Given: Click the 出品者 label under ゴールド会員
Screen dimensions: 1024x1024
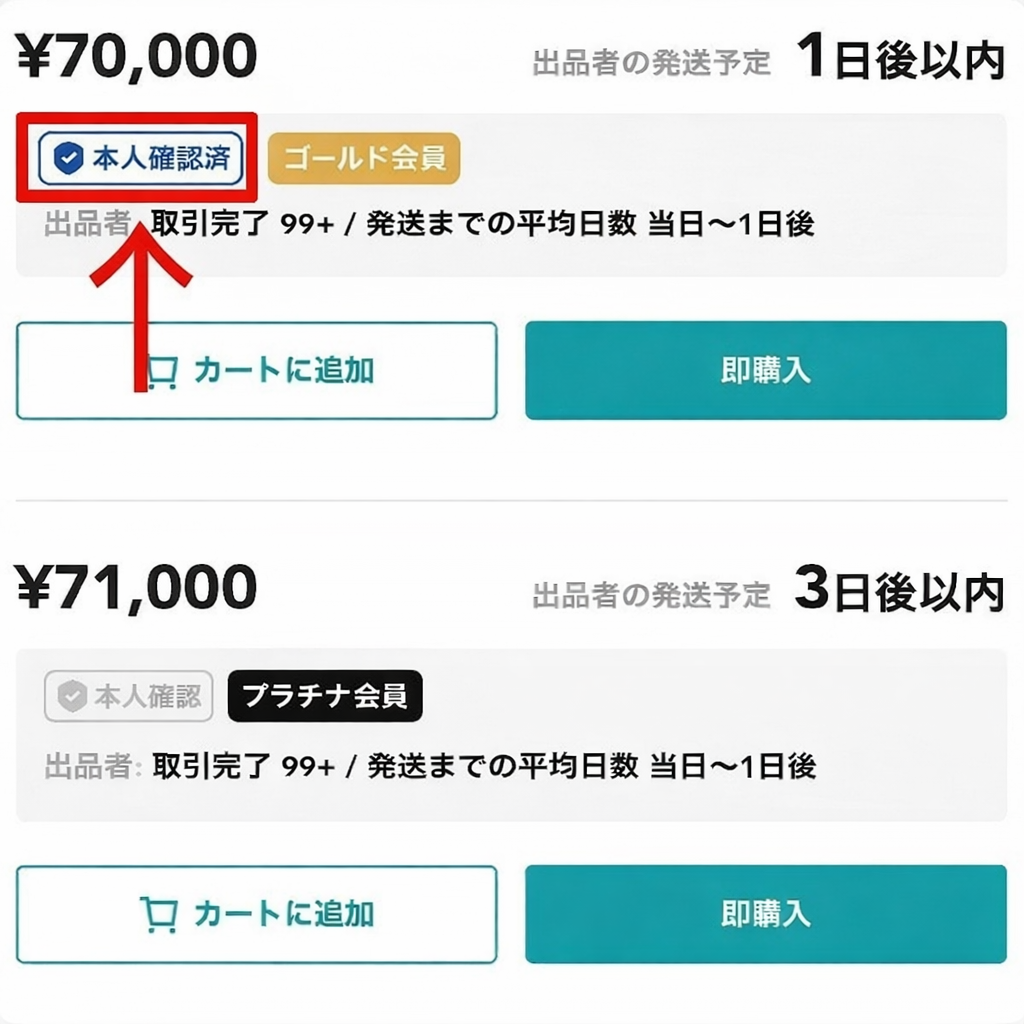Looking at the screenshot, I should click(85, 224).
